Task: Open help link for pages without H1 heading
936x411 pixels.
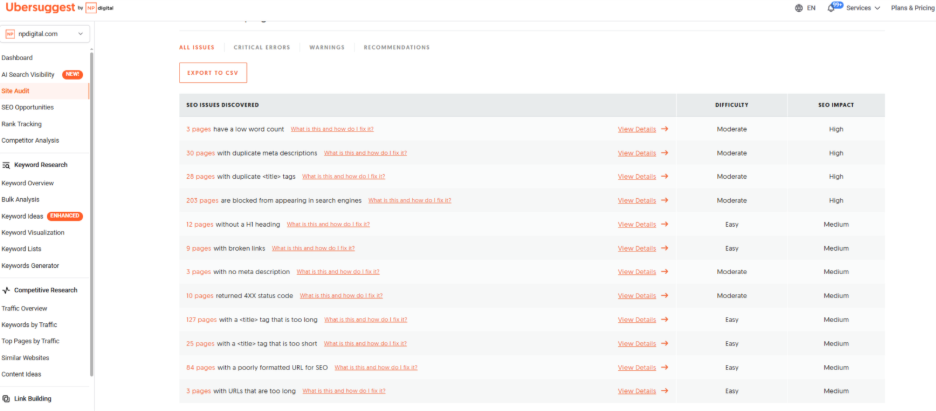Action: click(328, 224)
